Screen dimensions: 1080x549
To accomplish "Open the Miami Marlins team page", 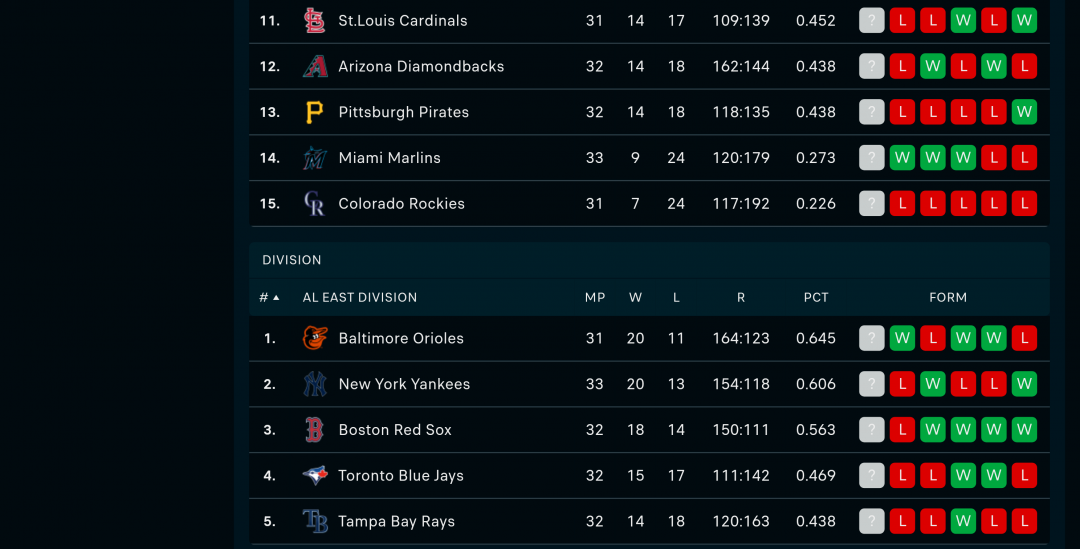I will [x=389, y=158].
